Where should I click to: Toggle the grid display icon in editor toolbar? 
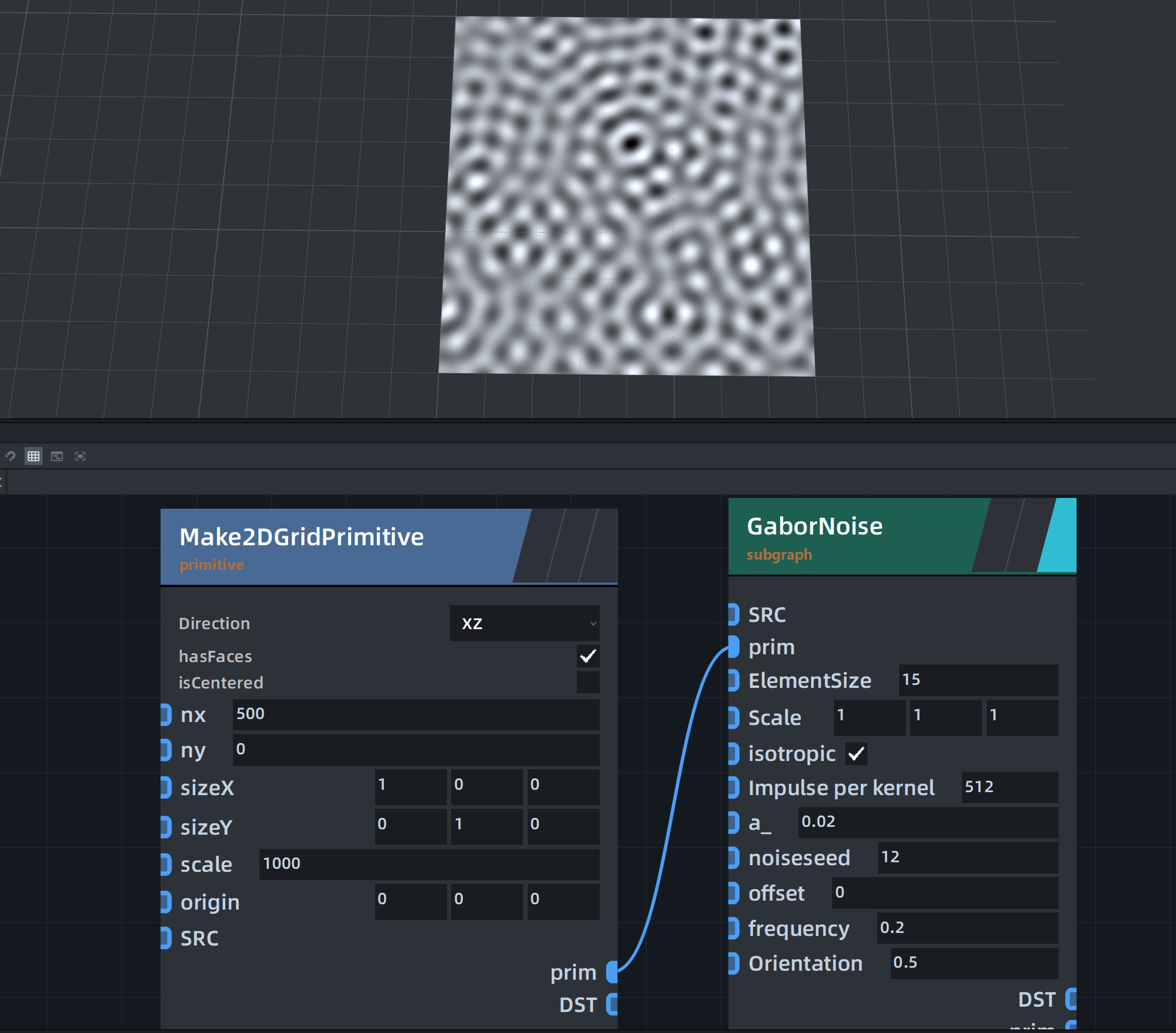tap(34, 457)
